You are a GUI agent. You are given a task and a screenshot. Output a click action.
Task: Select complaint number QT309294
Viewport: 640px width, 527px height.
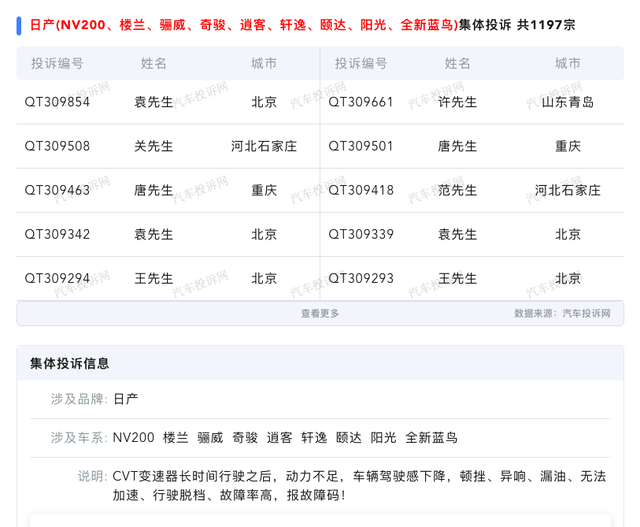tap(57, 278)
